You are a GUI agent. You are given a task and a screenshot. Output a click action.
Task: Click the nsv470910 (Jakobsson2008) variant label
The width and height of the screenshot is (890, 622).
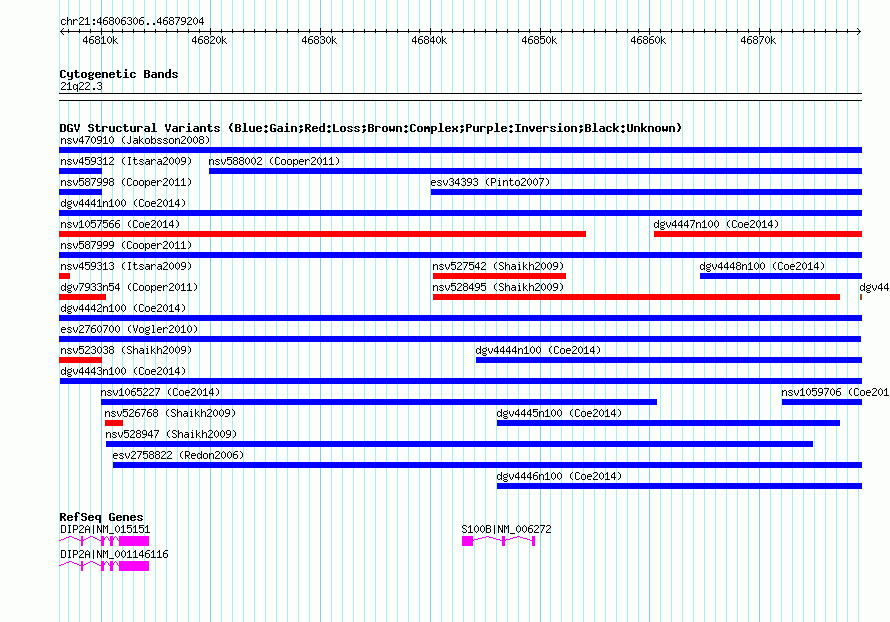(135, 140)
